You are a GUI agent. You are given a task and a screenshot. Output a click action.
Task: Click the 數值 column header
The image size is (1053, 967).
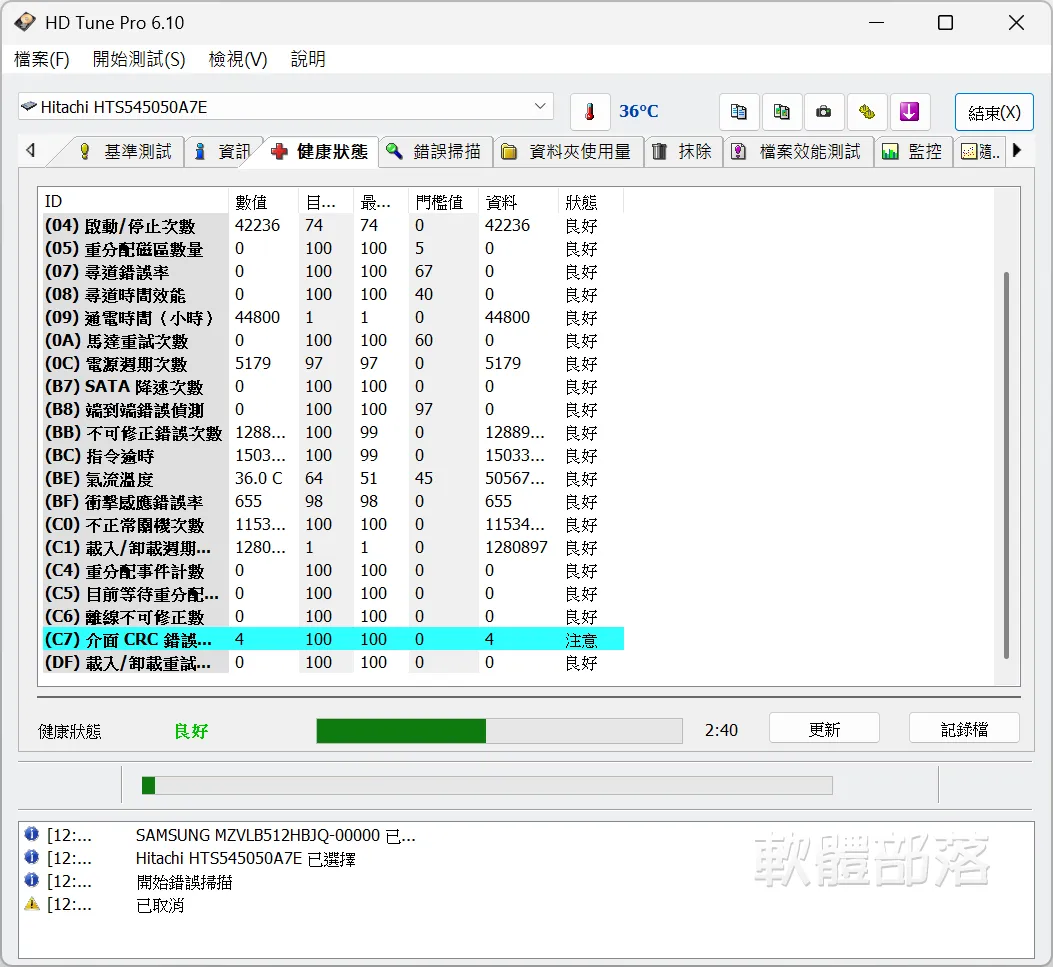[263, 201]
